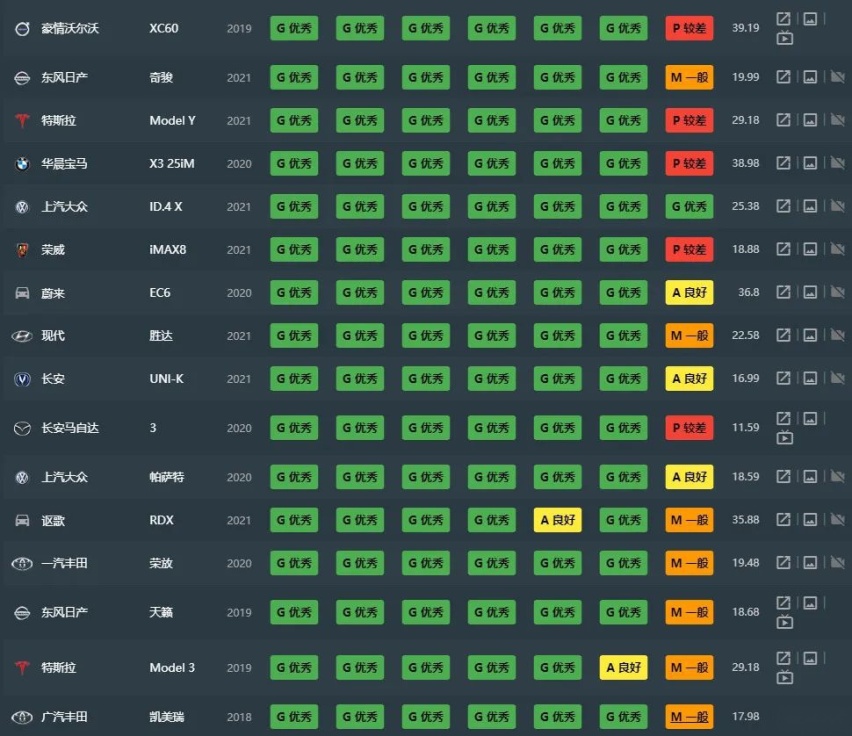This screenshot has width=852, height=736.
Task: Select the brand name 一汽丰田
Action: (65, 563)
